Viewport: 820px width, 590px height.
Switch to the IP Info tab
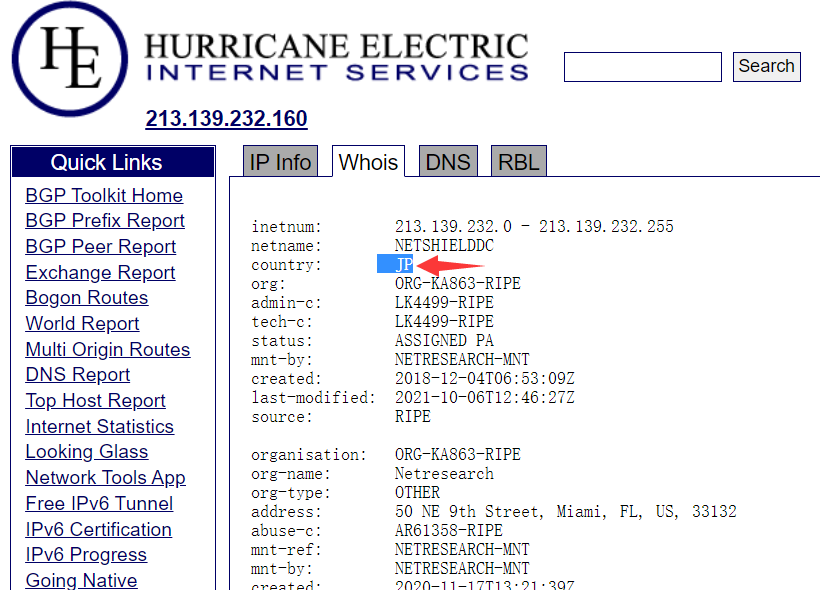tap(280, 162)
